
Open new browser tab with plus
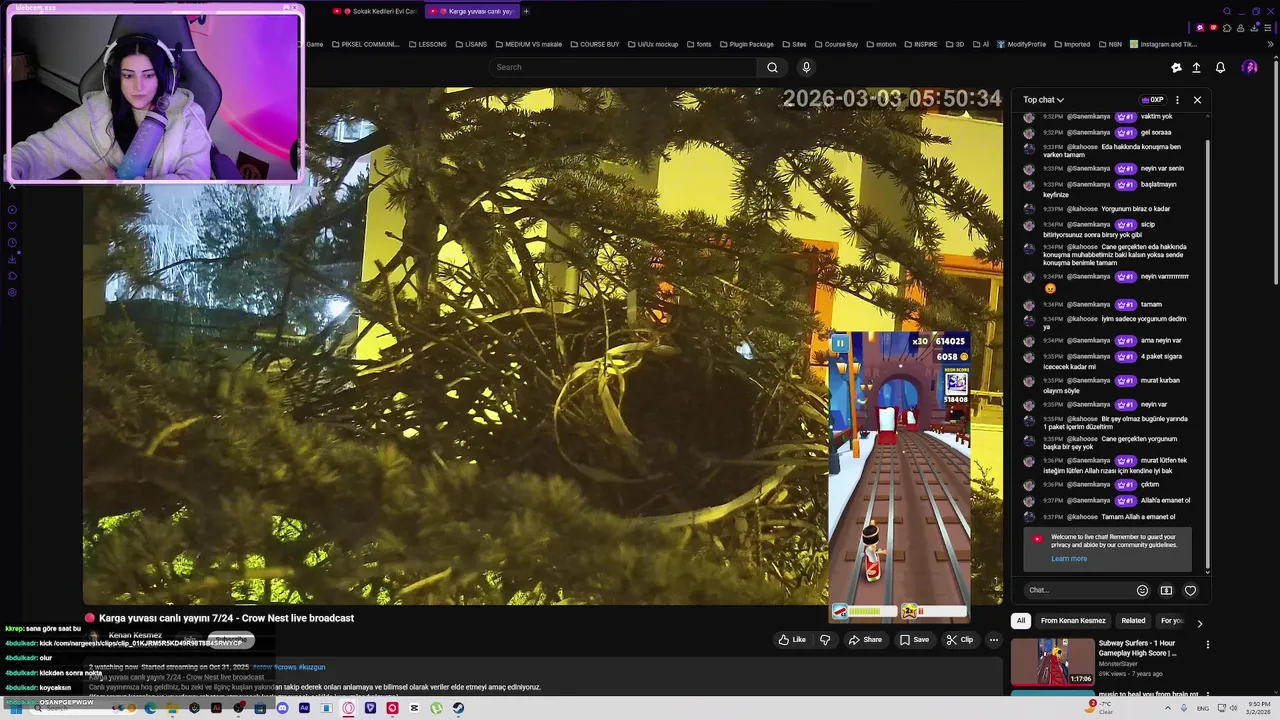(526, 11)
